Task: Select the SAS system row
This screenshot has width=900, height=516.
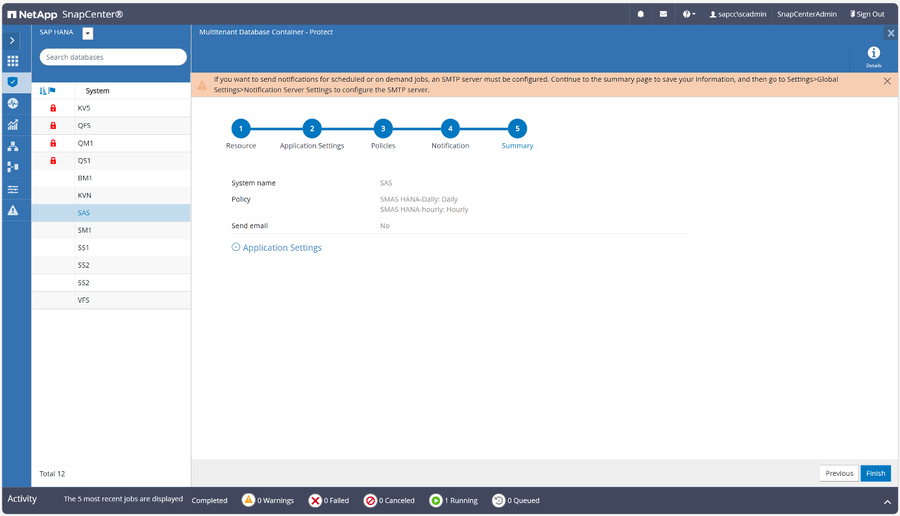Action: click(111, 212)
